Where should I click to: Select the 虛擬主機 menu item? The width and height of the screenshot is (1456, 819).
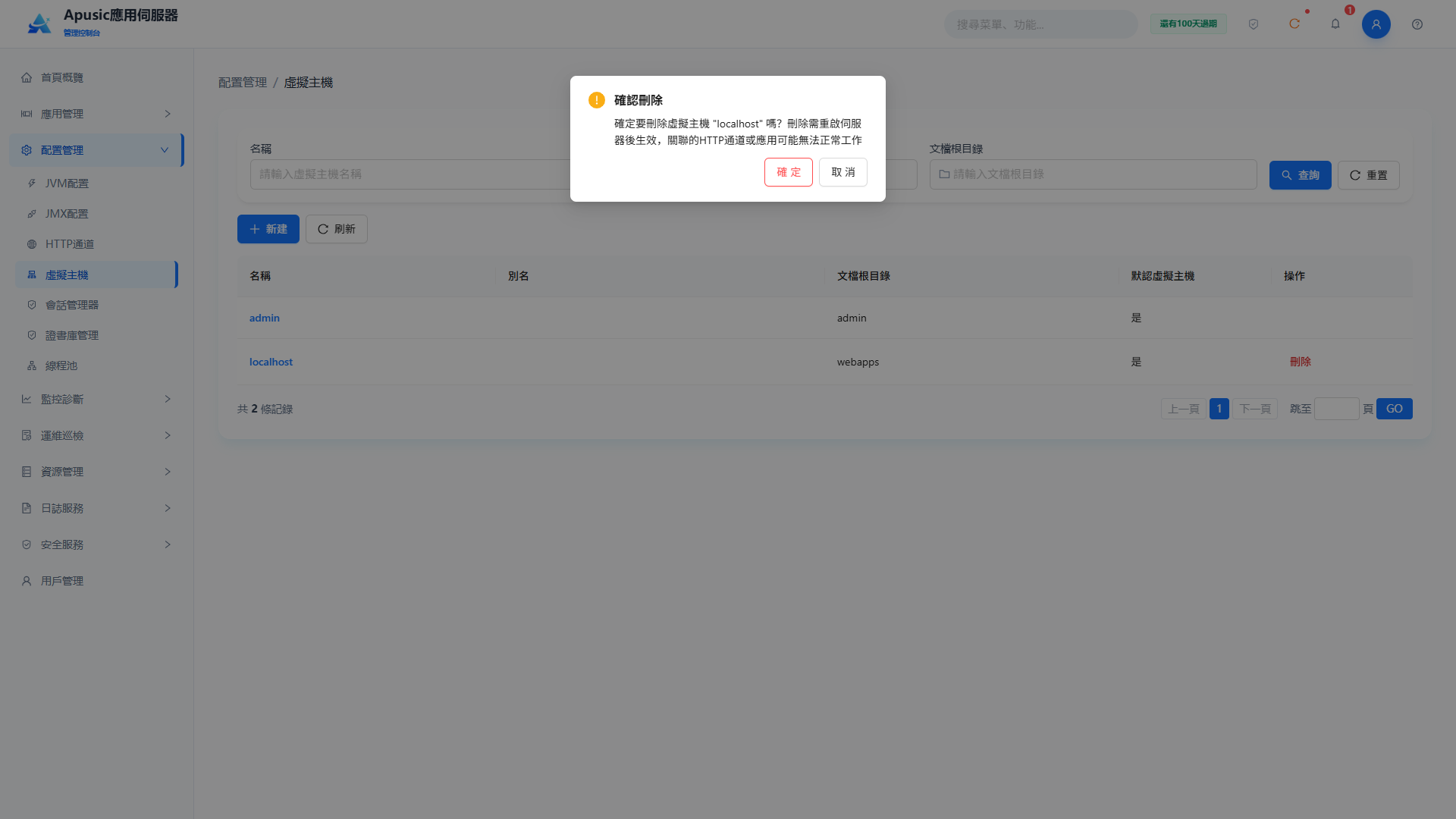tap(96, 275)
